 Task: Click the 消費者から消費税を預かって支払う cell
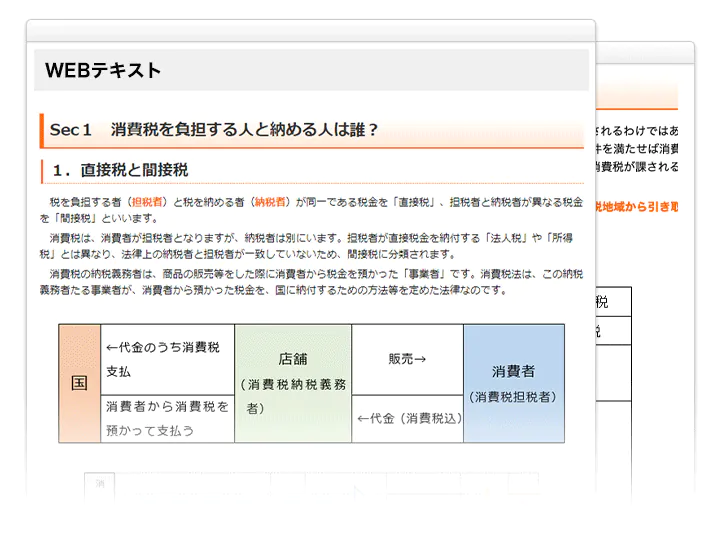click(167, 419)
